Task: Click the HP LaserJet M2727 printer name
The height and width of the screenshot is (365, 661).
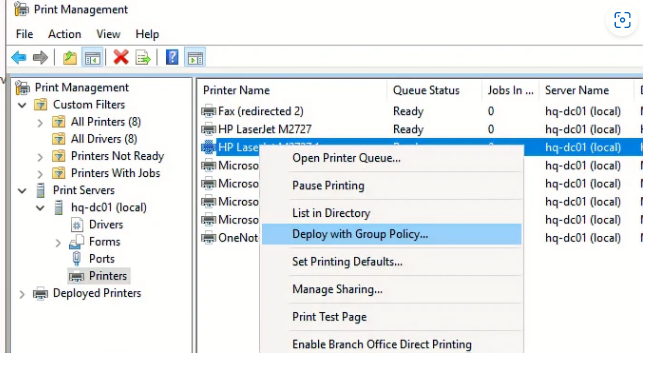Action: point(265,129)
